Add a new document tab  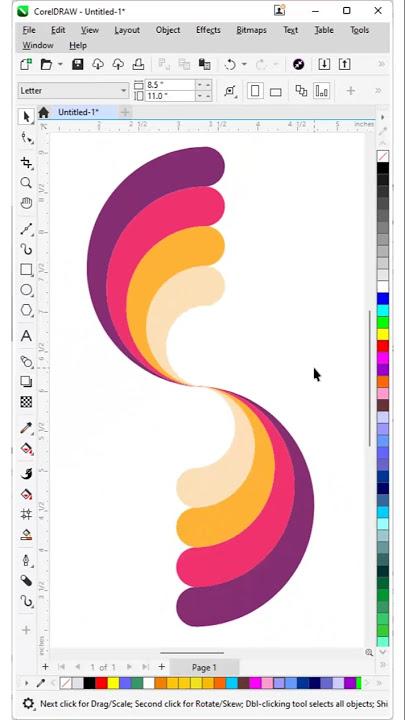125,112
